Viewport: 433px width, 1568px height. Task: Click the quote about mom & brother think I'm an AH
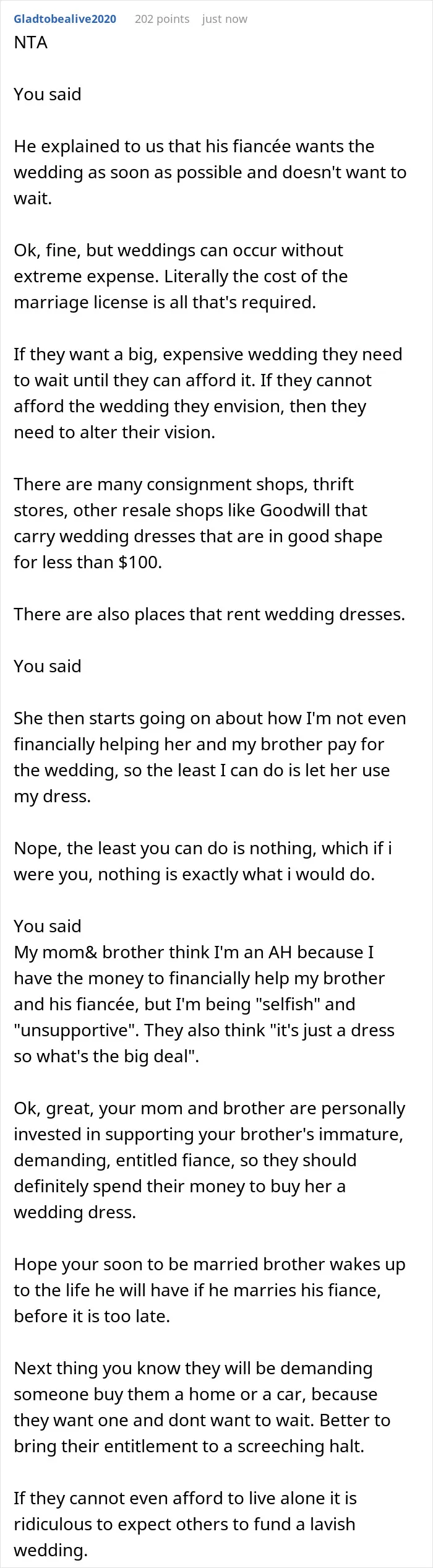pos(204,1004)
